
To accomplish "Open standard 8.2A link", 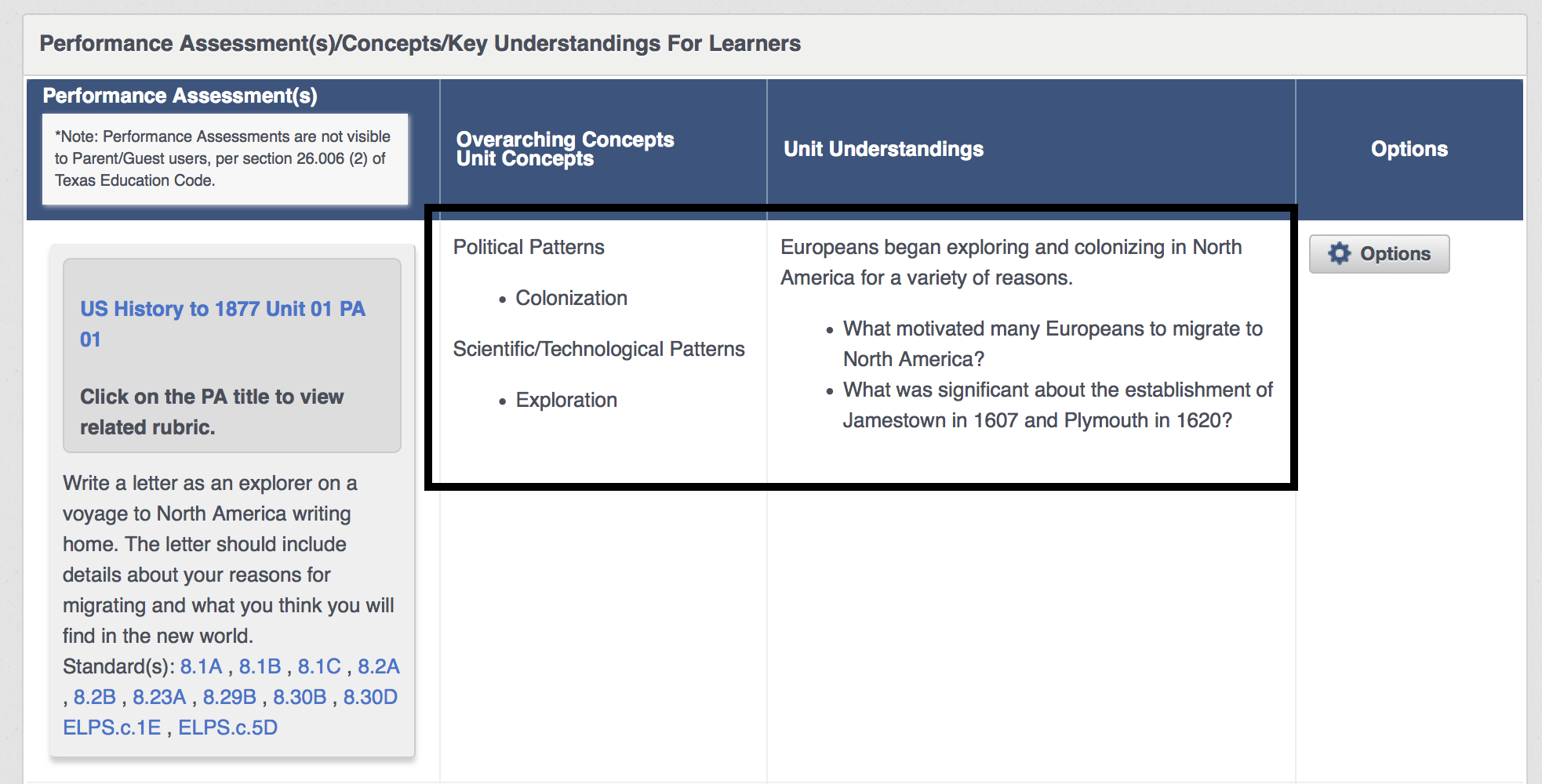I will pos(379,666).
